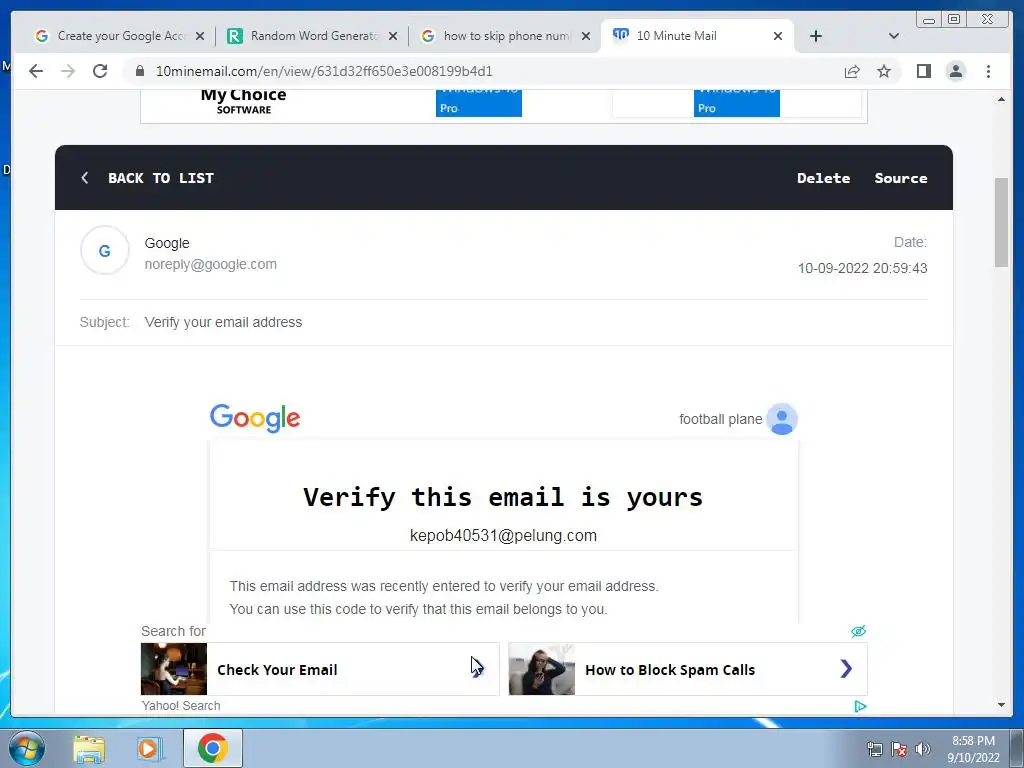Open the Chrome side panel icon
Screen dimensions: 1024x768
(x=923, y=71)
